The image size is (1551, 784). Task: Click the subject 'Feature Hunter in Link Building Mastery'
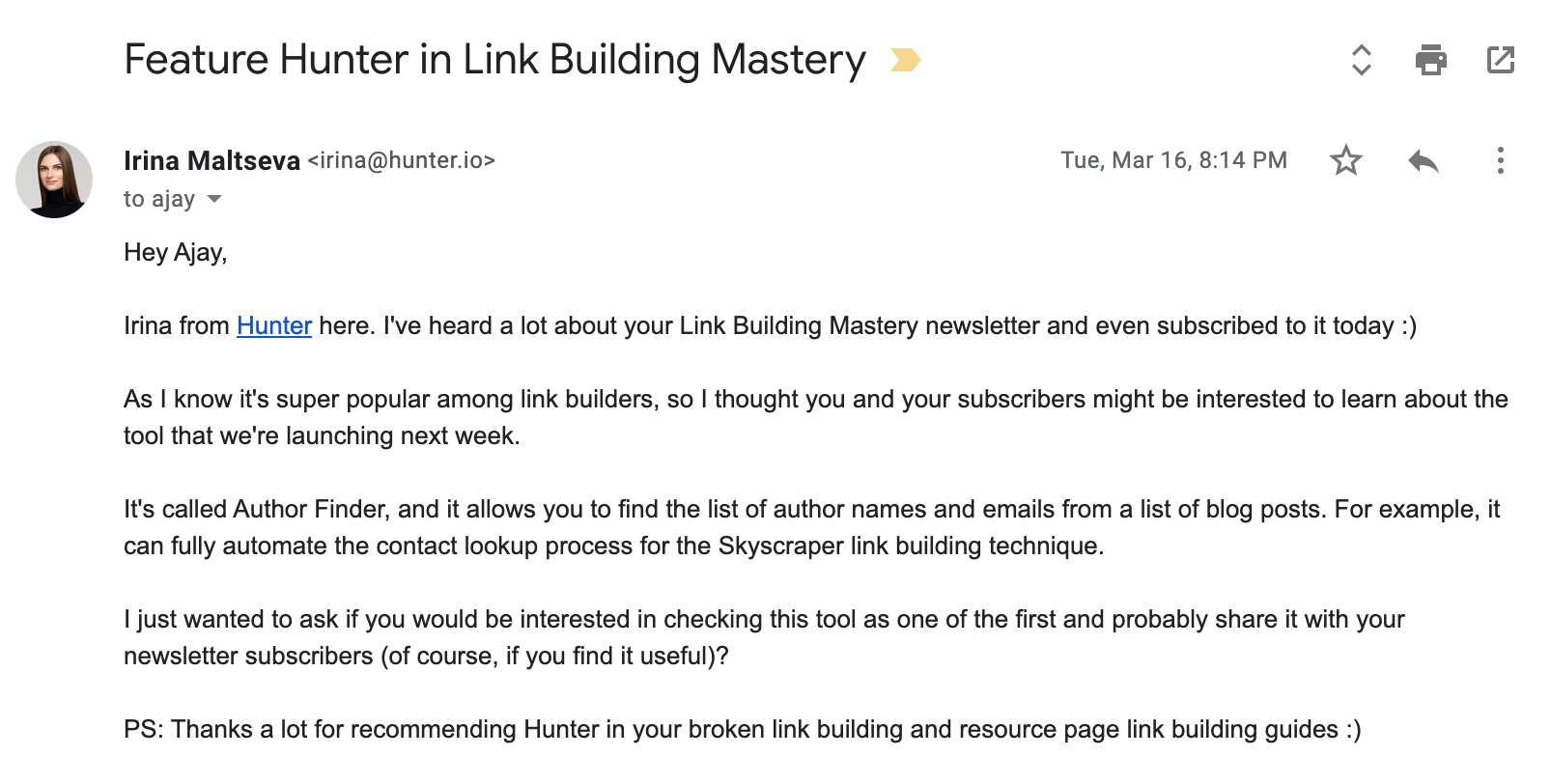click(494, 60)
